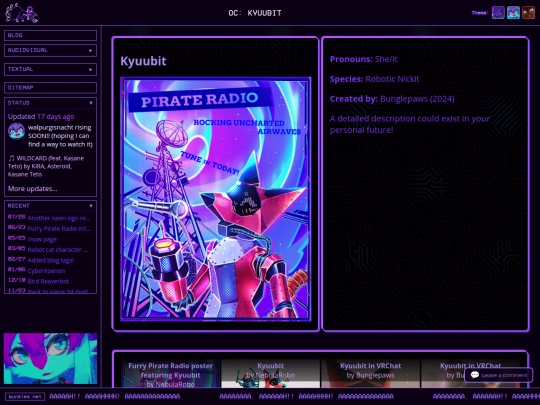The height and width of the screenshot is (405, 540).
Task: Collapse the STATUS panel arrow
Action: (x=91, y=103)
